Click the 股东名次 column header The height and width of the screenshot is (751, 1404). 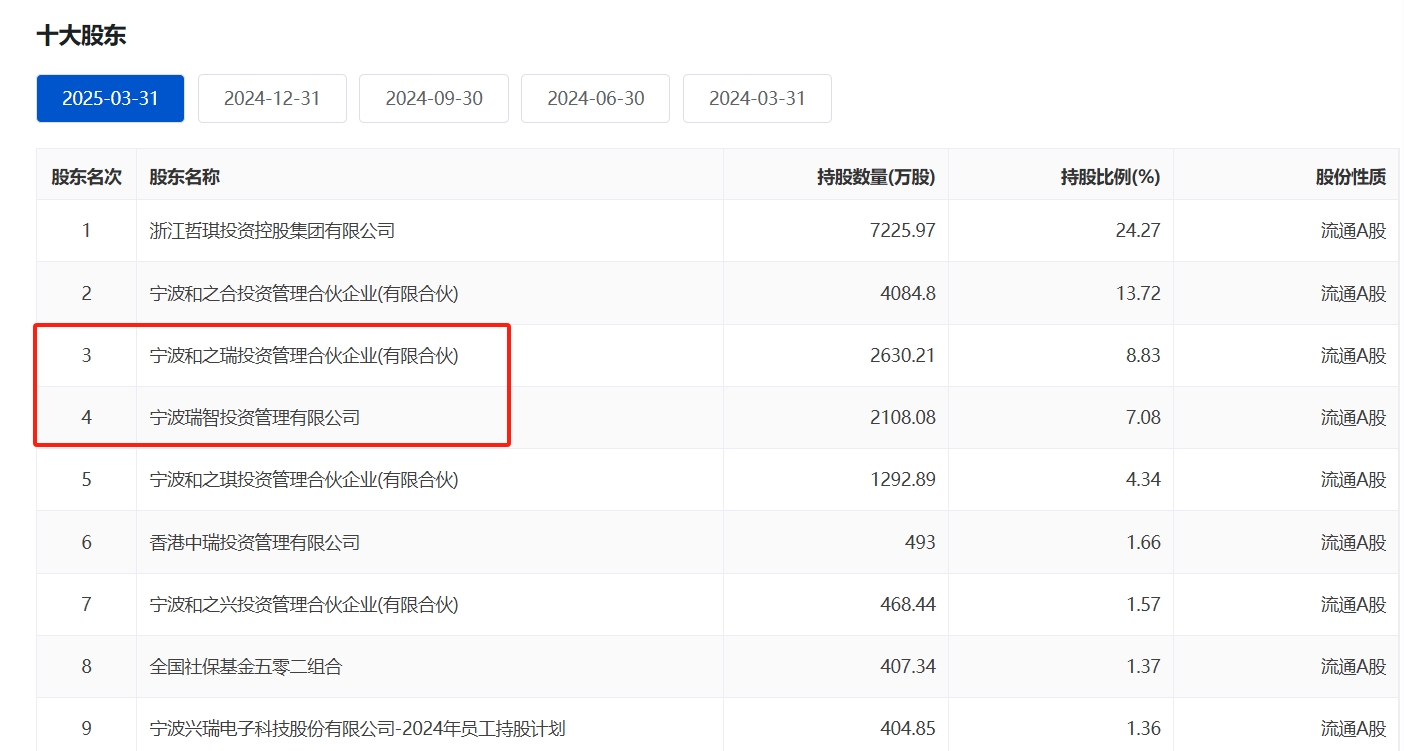tap(86, 177)
